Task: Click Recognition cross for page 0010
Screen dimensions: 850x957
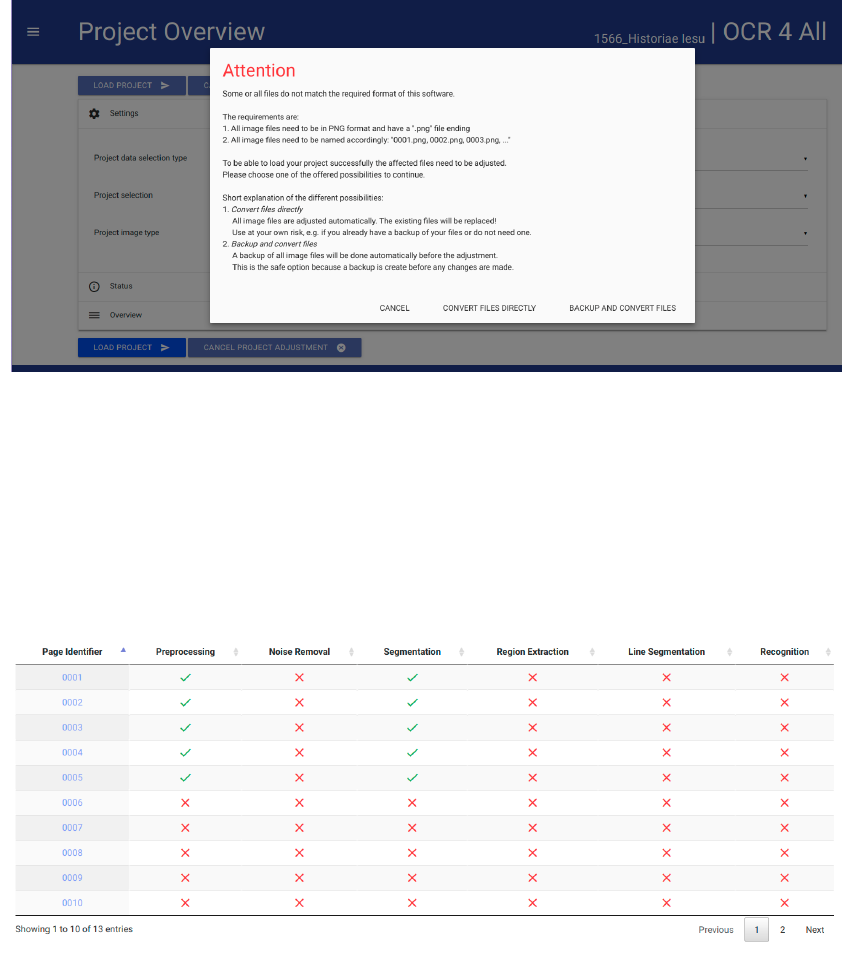Action: coord(785,903)
